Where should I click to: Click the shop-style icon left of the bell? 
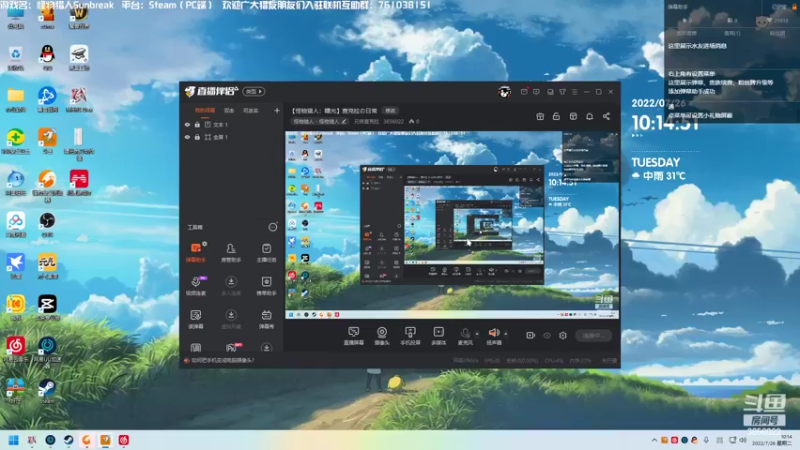coord(573,116)
